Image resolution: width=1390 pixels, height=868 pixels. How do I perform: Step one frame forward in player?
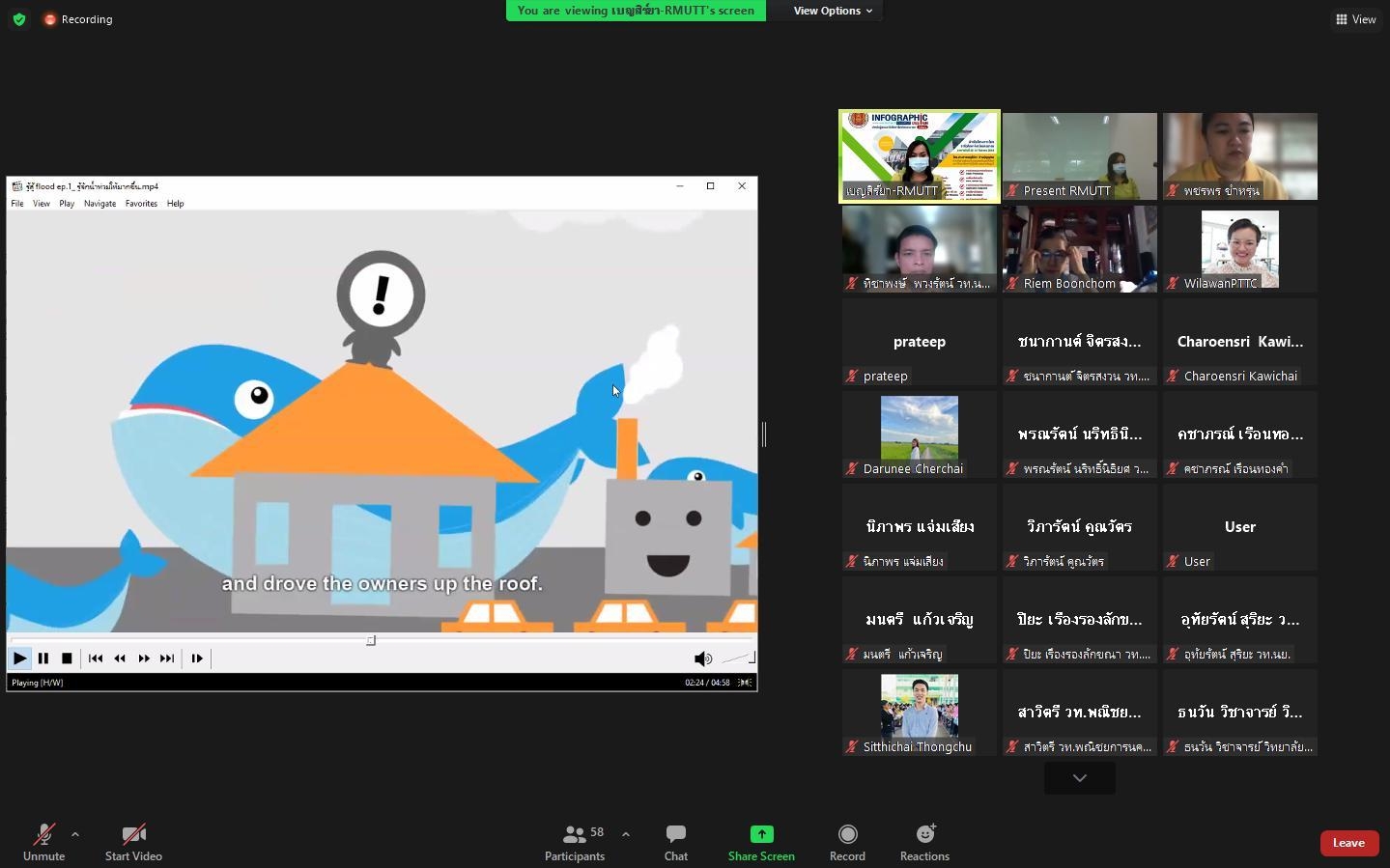[x=197, y=658]
